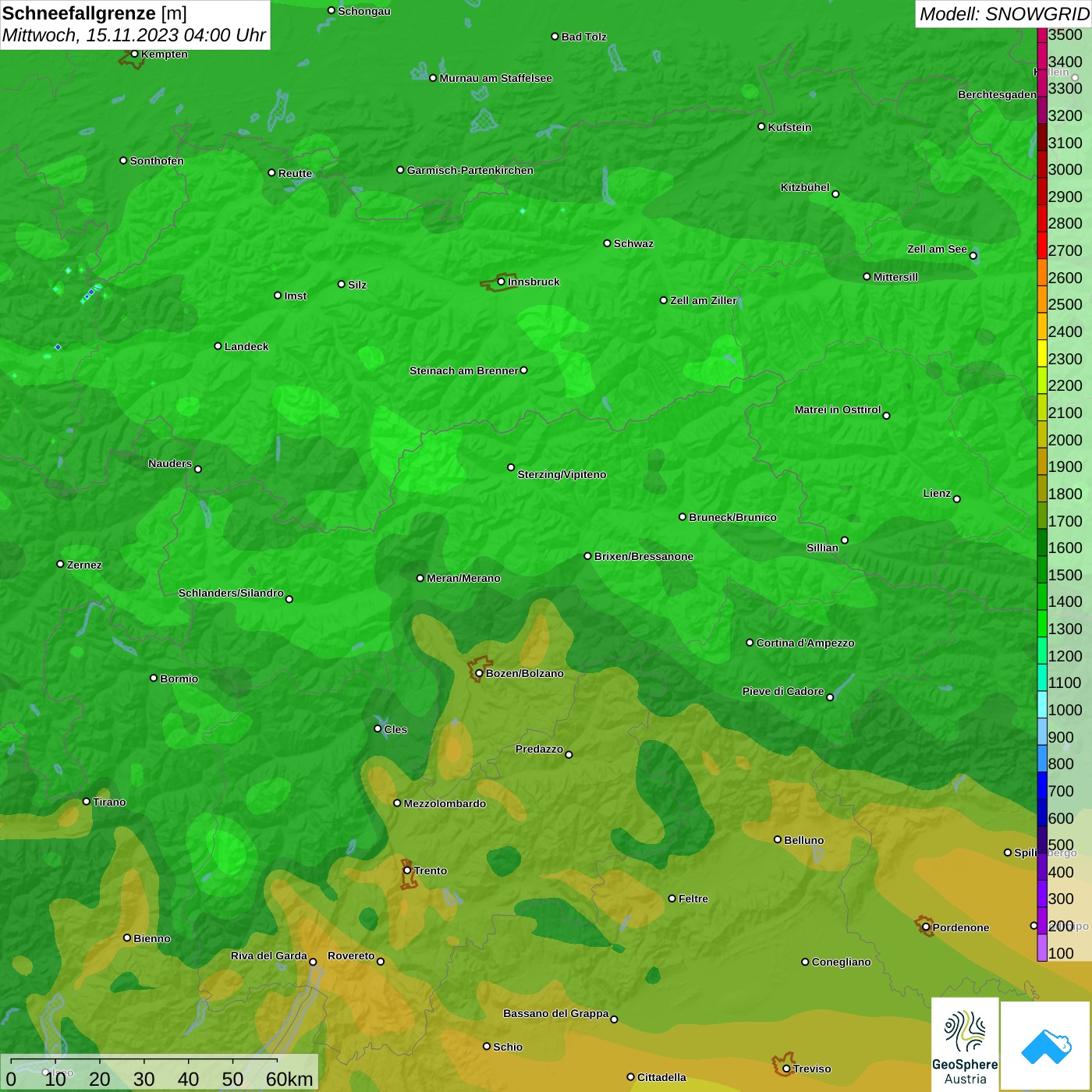Click the Riva del Garda label
1092x1092 pixels.
pyautogui.click(x=269, y=955)
